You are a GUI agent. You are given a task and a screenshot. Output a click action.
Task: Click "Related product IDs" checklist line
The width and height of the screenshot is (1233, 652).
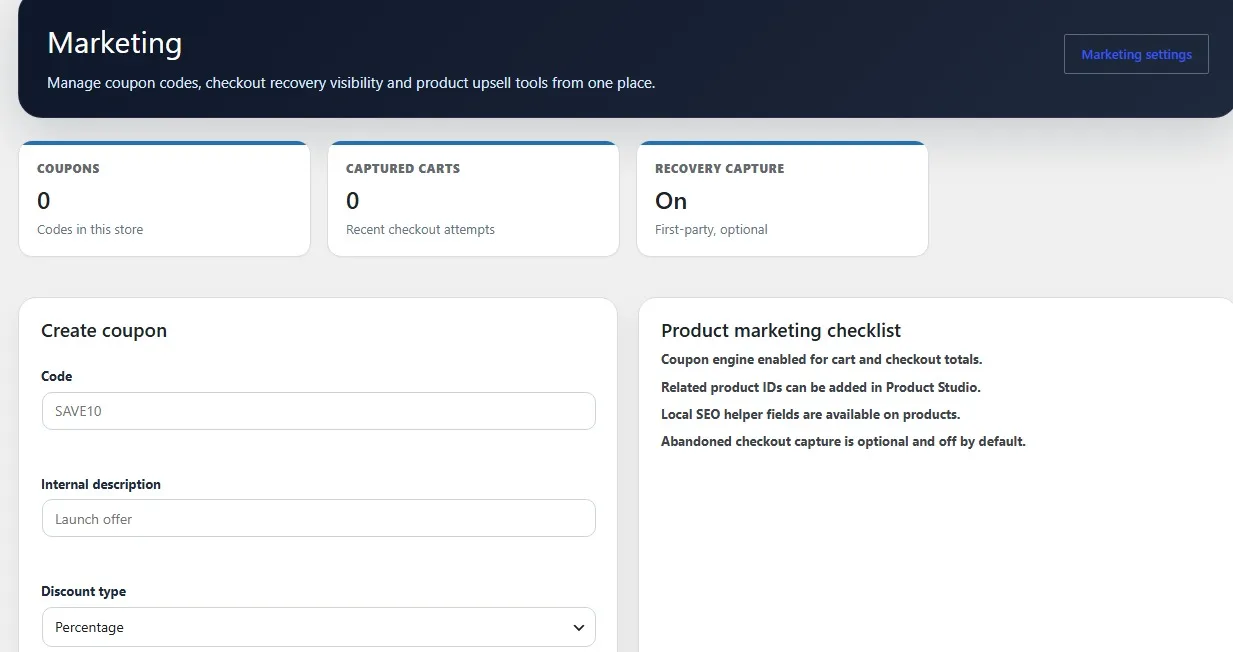pos(821,387)
